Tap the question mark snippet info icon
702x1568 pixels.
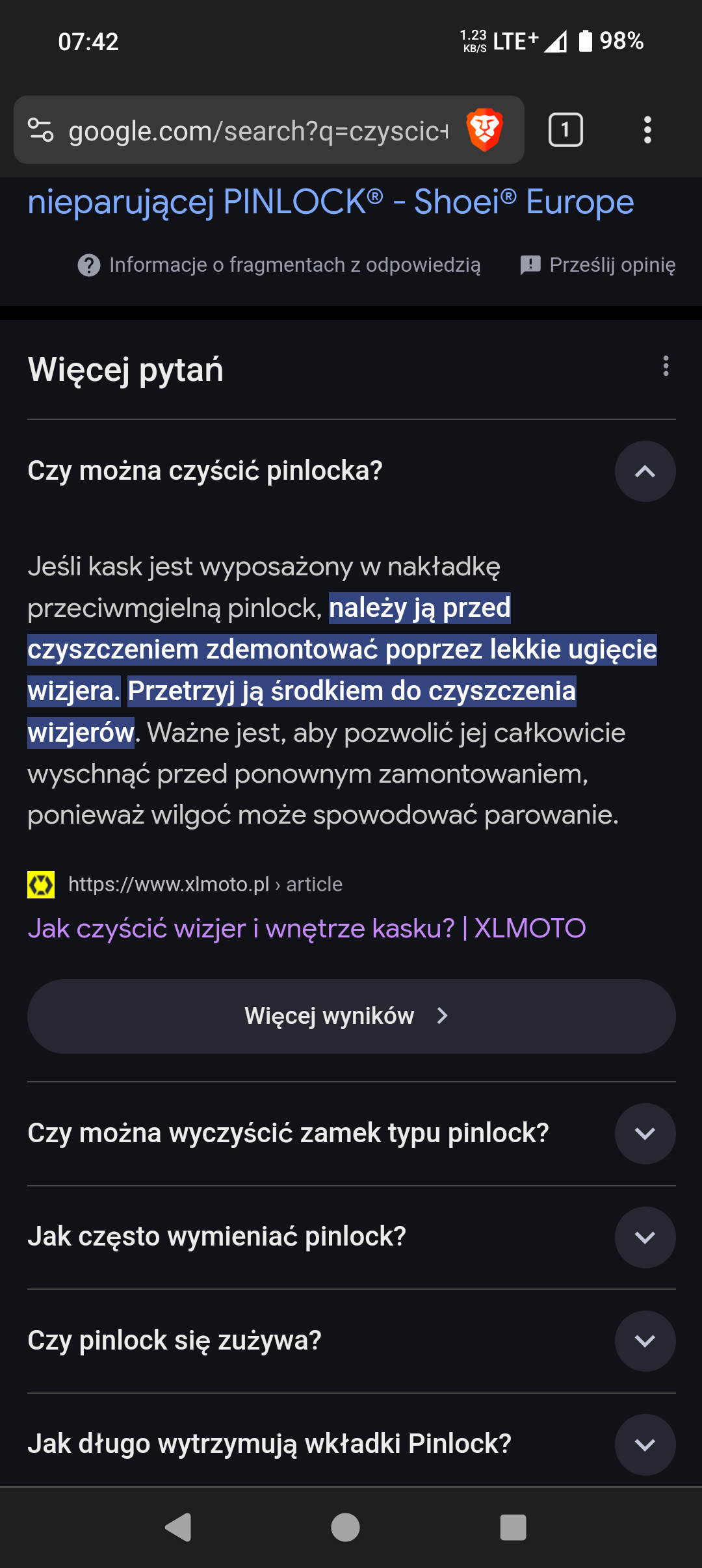(89, 265)
